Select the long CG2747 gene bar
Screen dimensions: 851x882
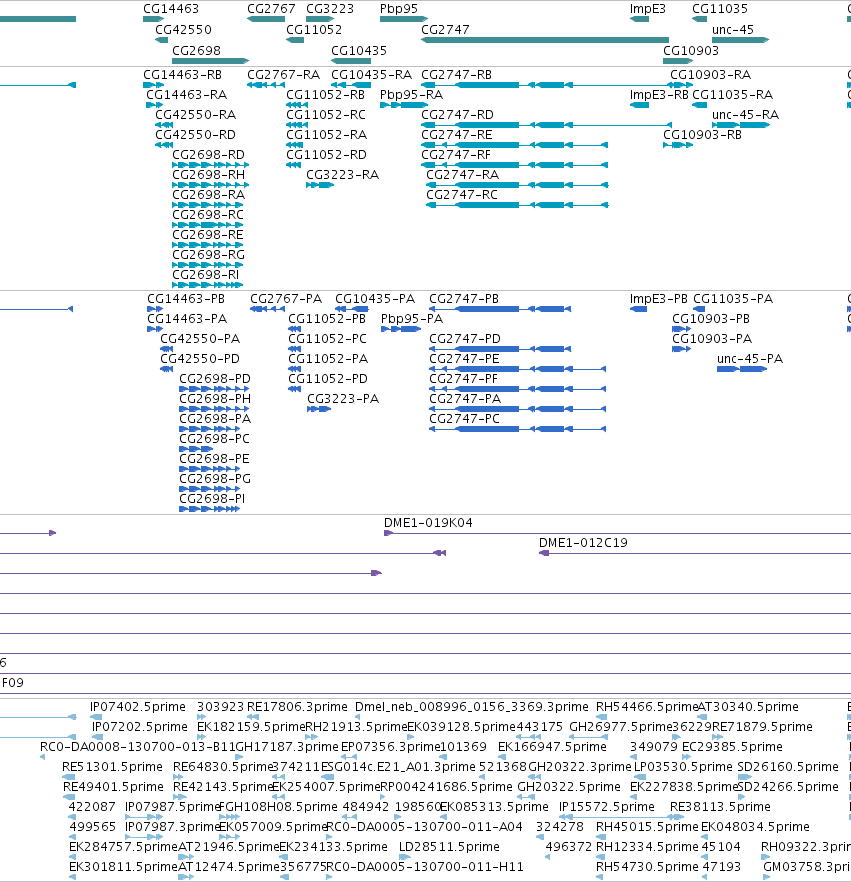545,40
